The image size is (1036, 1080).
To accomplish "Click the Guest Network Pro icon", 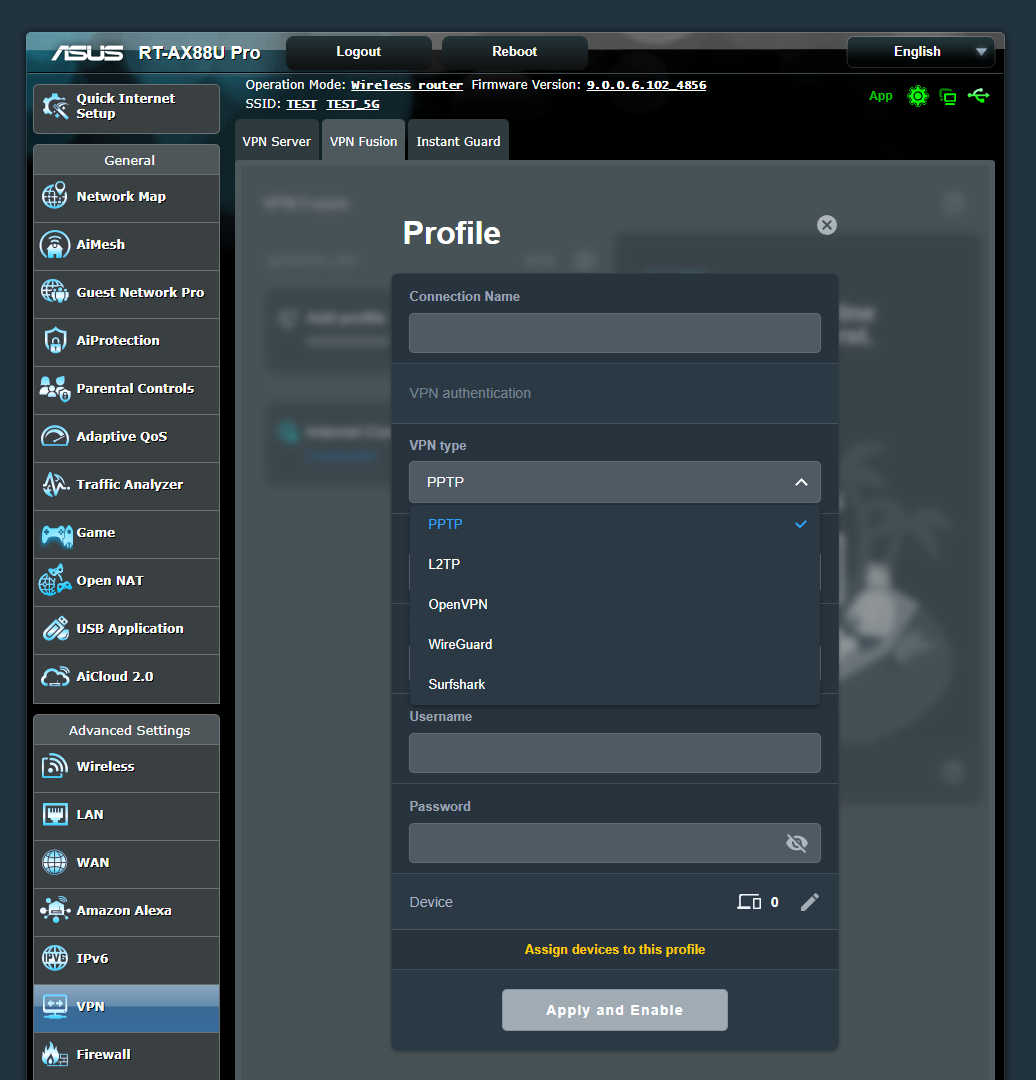I will pos(54,292).
